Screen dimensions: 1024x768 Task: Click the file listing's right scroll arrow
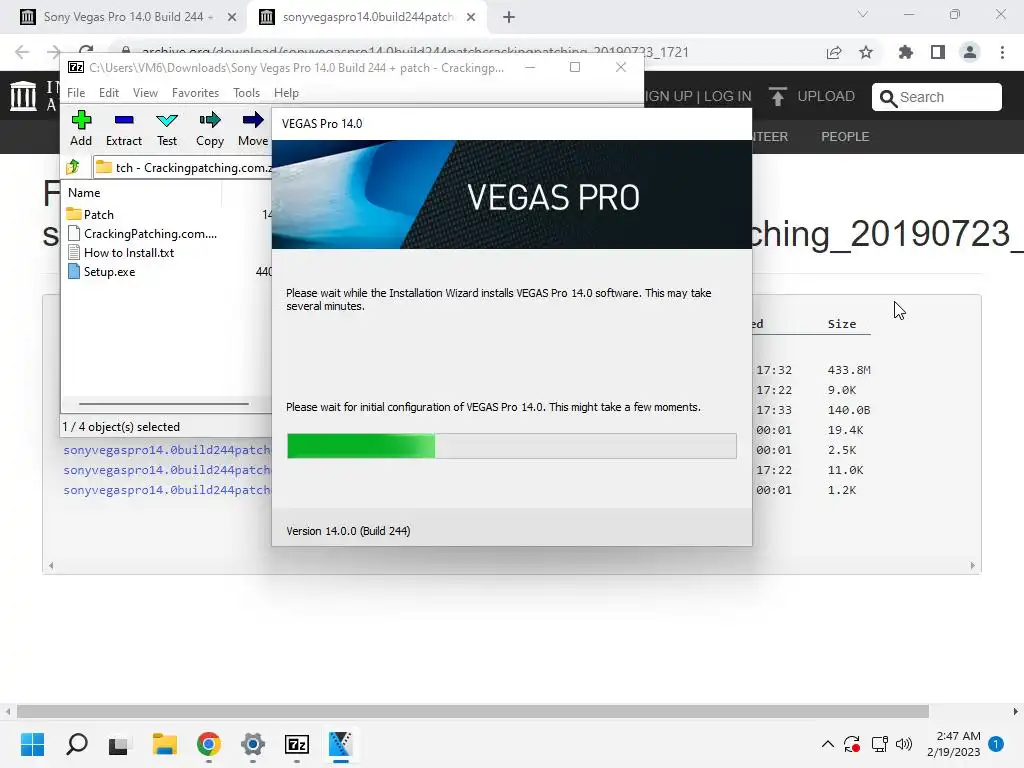tap(972, 566)
